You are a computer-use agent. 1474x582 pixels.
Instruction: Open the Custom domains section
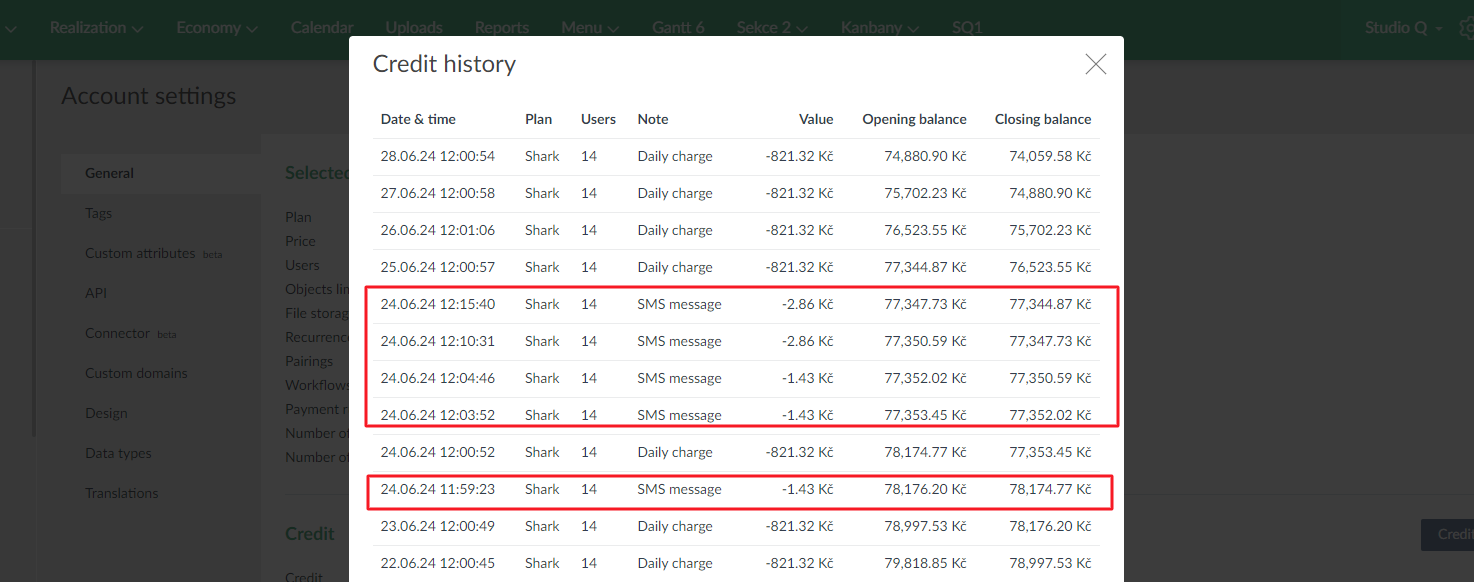click(136, 373)
